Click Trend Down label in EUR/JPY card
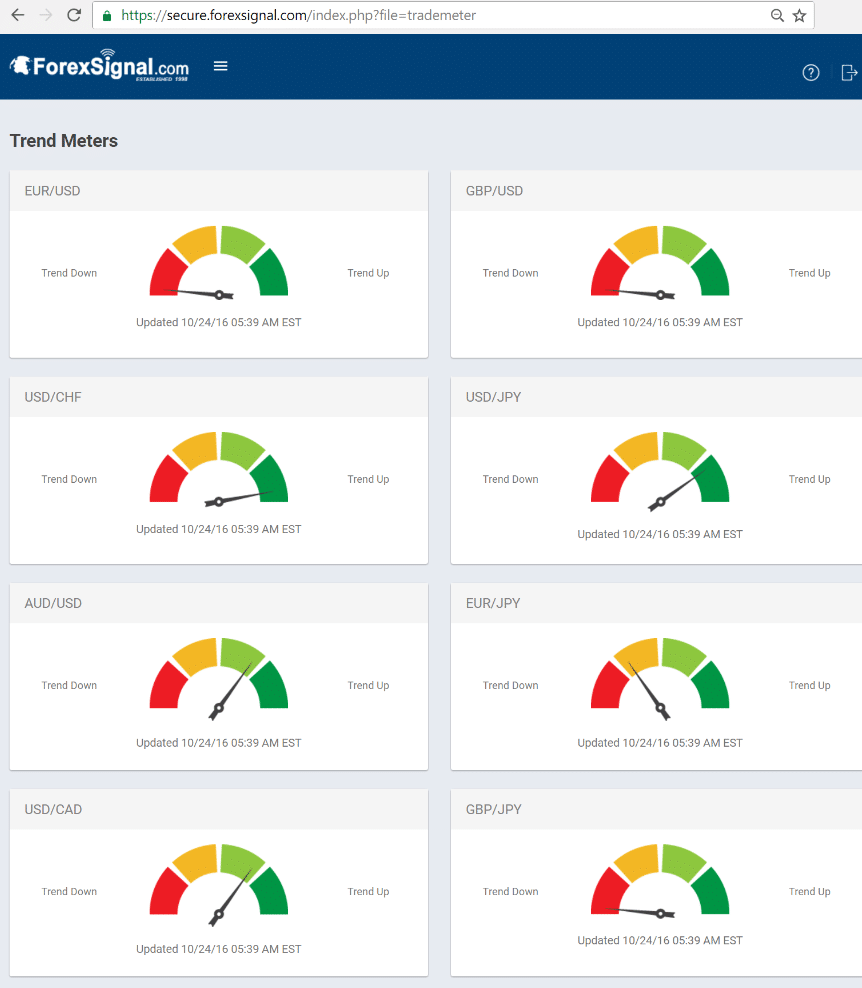This screenshot has width=862, height=988. tap(510, 685)
